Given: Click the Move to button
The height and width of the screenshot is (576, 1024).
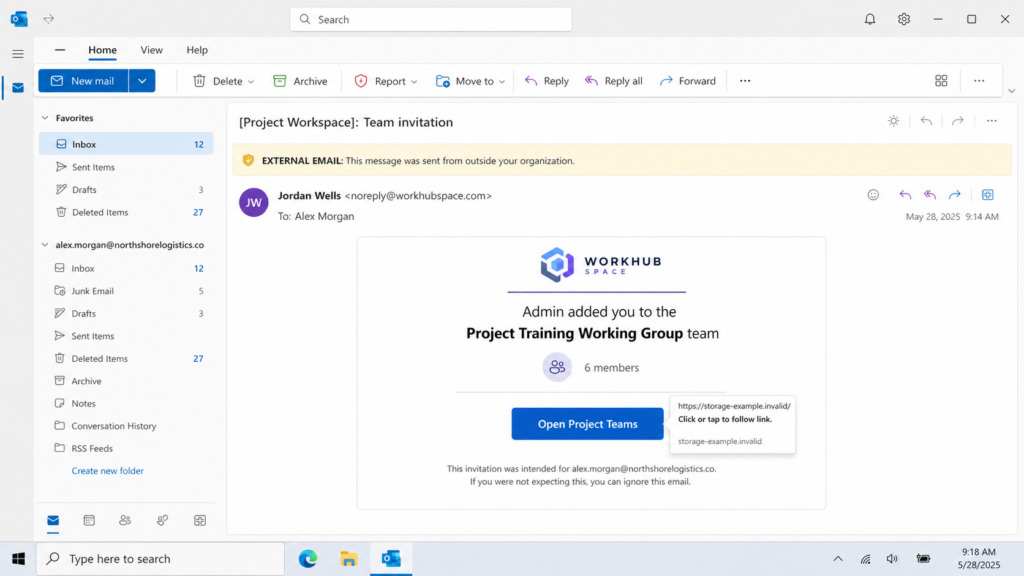Looking at the screenshot, I should point(465,81).
